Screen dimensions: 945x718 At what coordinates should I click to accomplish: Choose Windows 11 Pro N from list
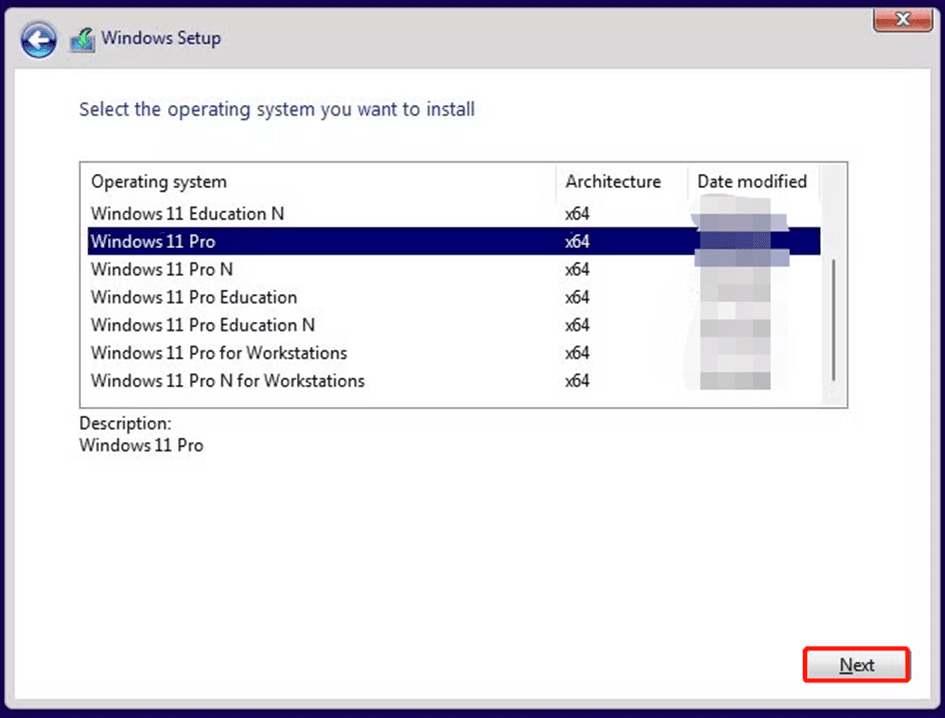(x=162, y=270)
